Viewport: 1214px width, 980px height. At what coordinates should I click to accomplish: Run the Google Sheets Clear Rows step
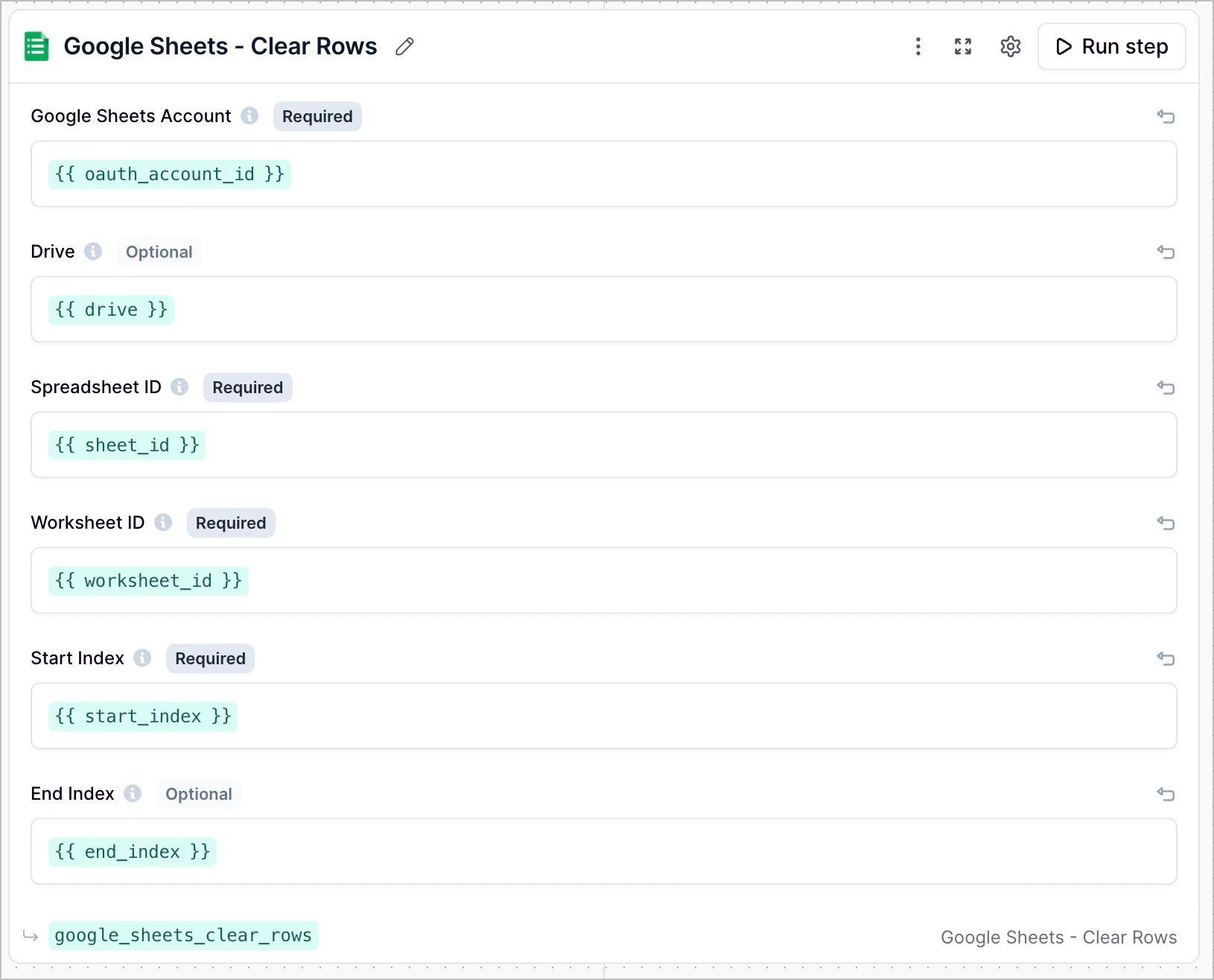1111,46
